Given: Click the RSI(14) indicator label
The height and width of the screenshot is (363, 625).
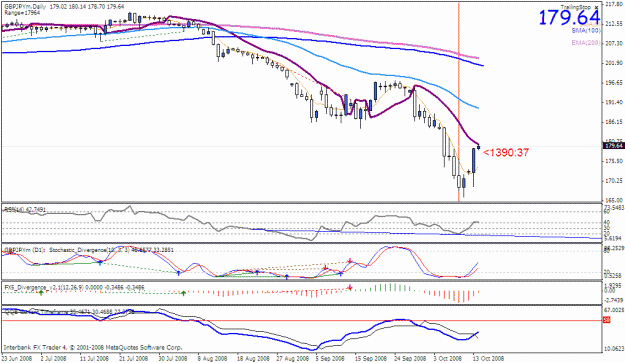Looking at the screenshot, I should [x=25, y=209].
